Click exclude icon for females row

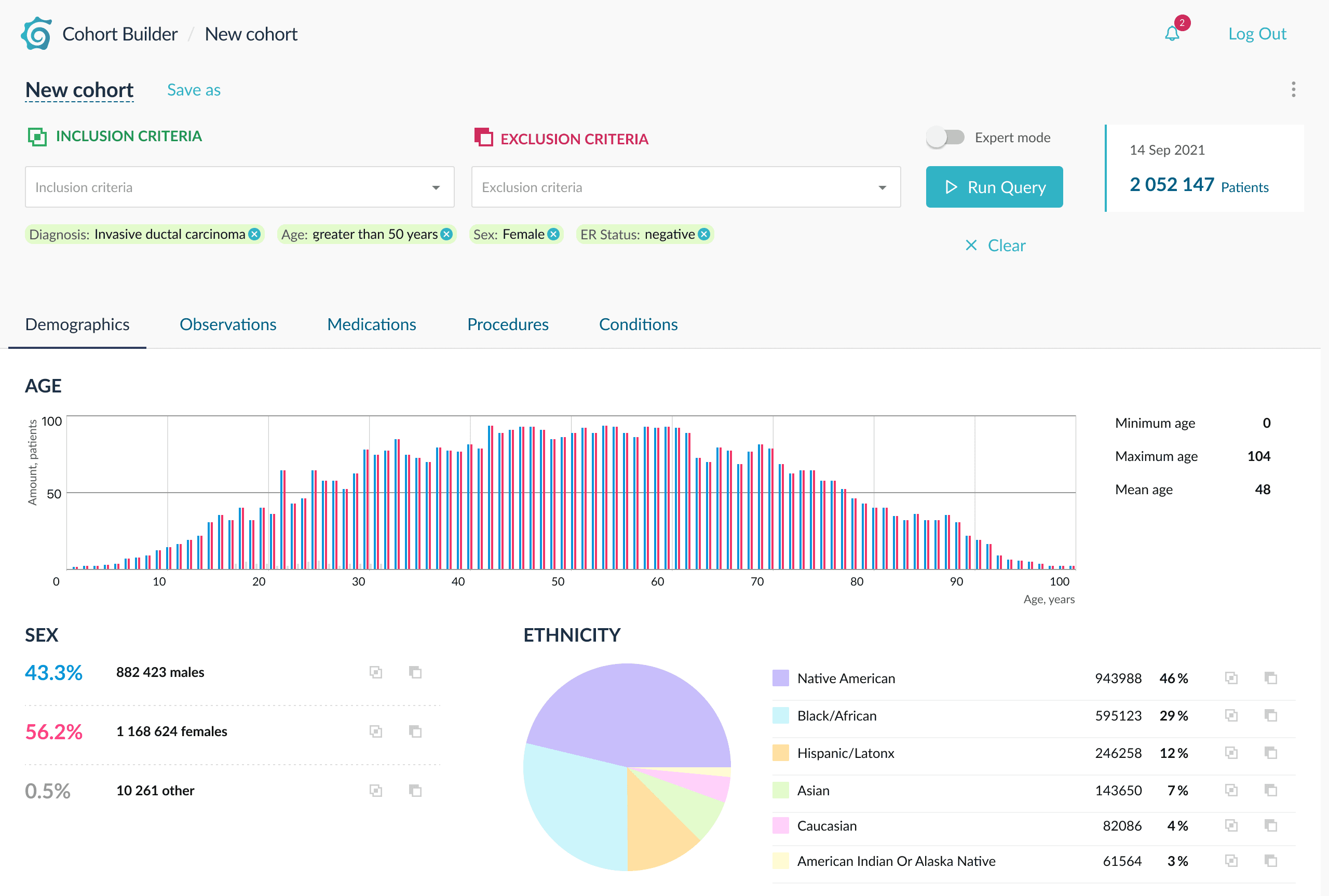(x=415, y=731)
